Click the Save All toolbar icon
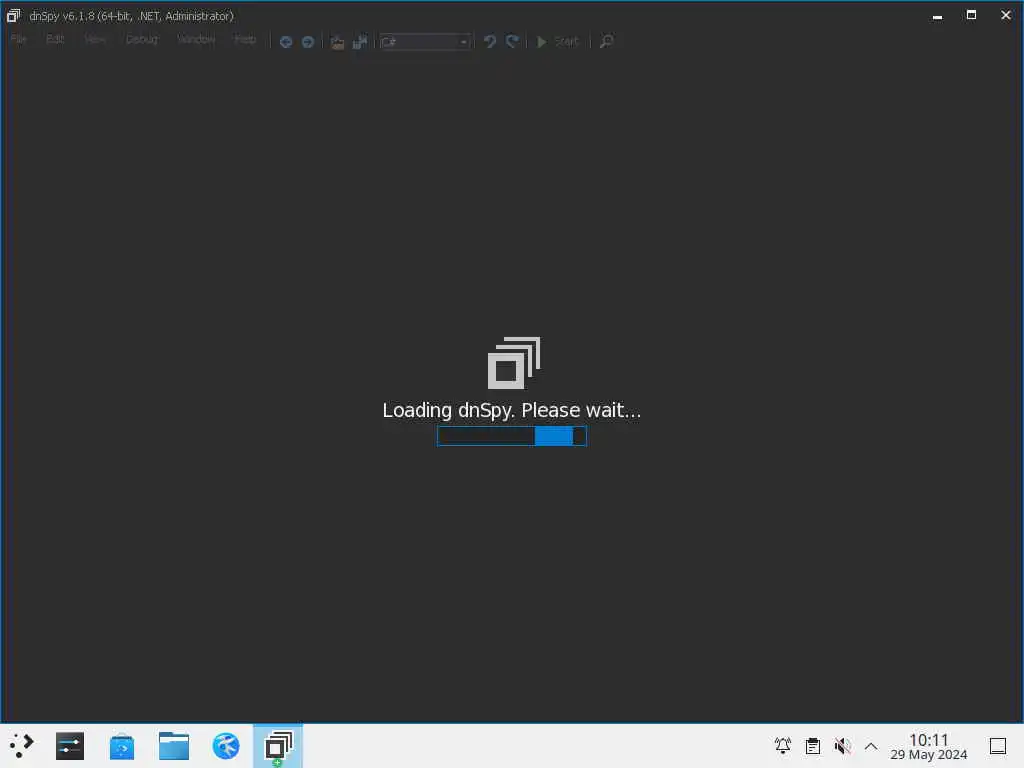The height and width of the screenshot is (768, 1024). pos(360,42)
